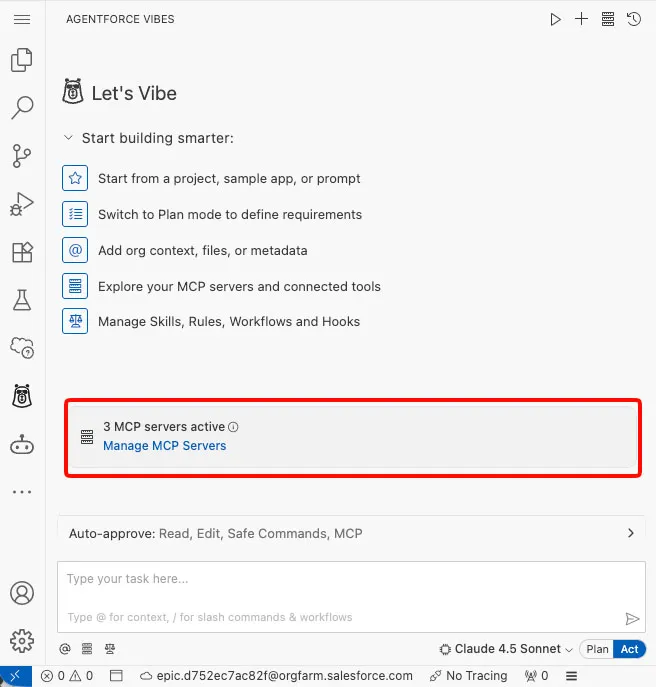The image size is (656, 687).
Task: Click the panel layout icon in status bar
Action: pyautogui.click(x=116, y=676)
